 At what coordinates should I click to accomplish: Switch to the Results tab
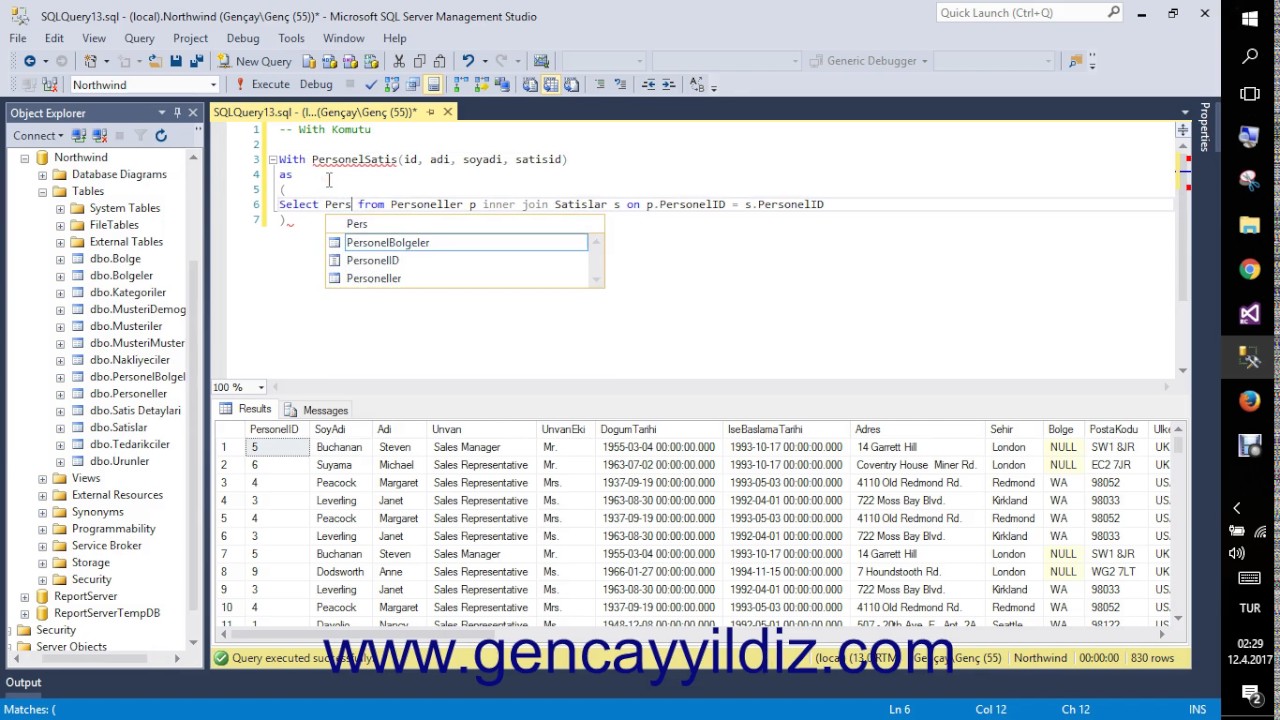click(246, 409)
